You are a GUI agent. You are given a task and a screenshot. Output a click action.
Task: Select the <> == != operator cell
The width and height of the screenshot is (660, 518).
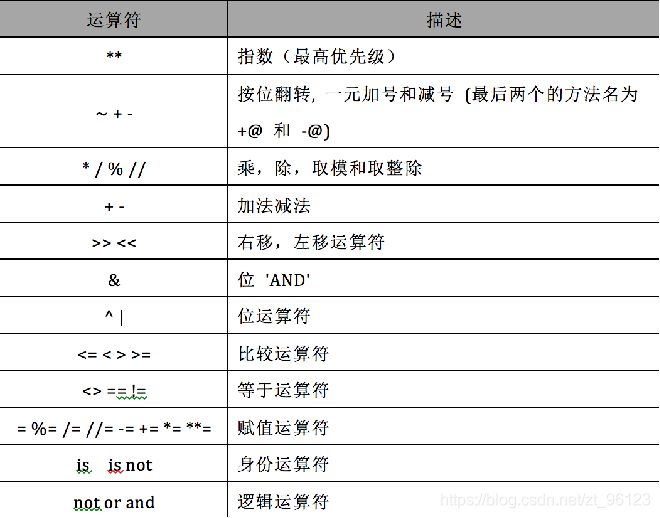(x=114, y=391)
